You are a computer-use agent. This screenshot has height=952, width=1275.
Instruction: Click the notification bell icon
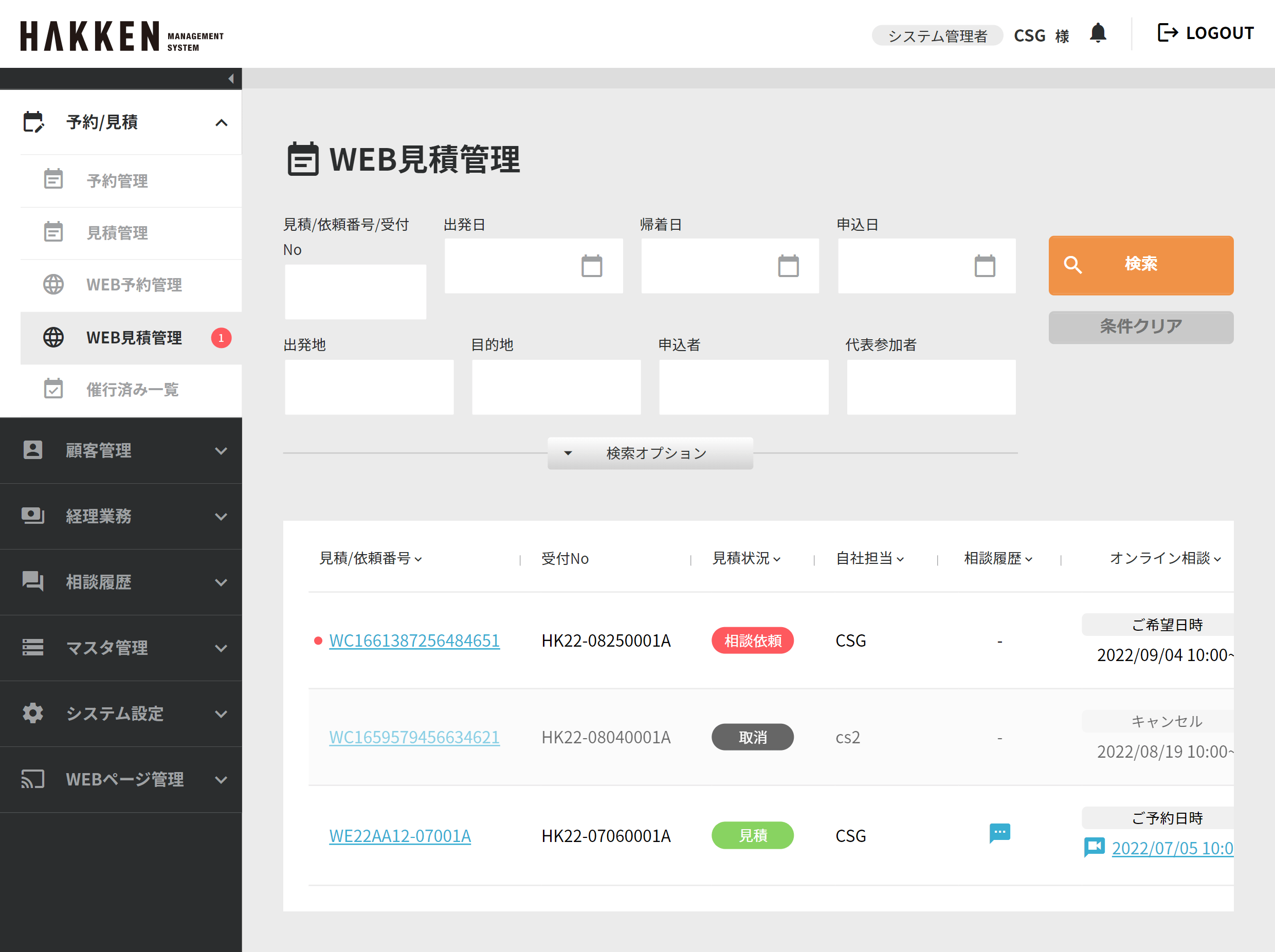click(x=1098, y=33)
